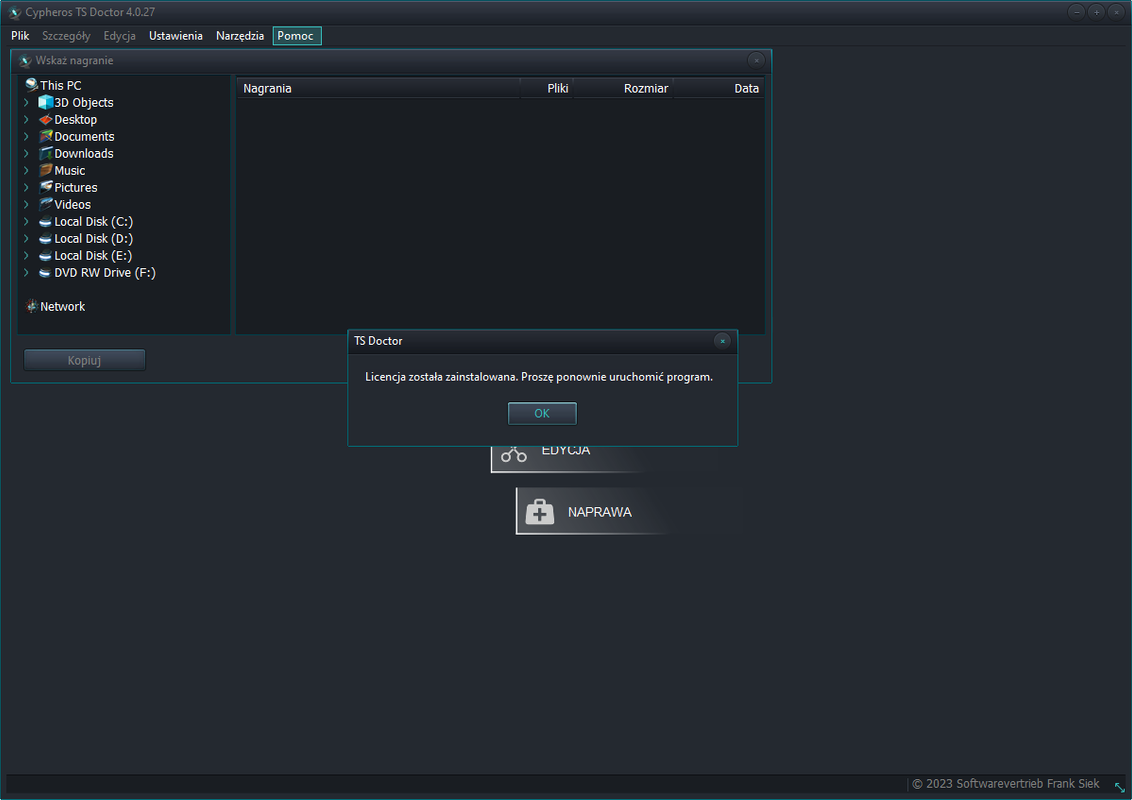Click the Network icon in tree
The width and height of the screenshot is (1132, 800).
click(31, 306)
